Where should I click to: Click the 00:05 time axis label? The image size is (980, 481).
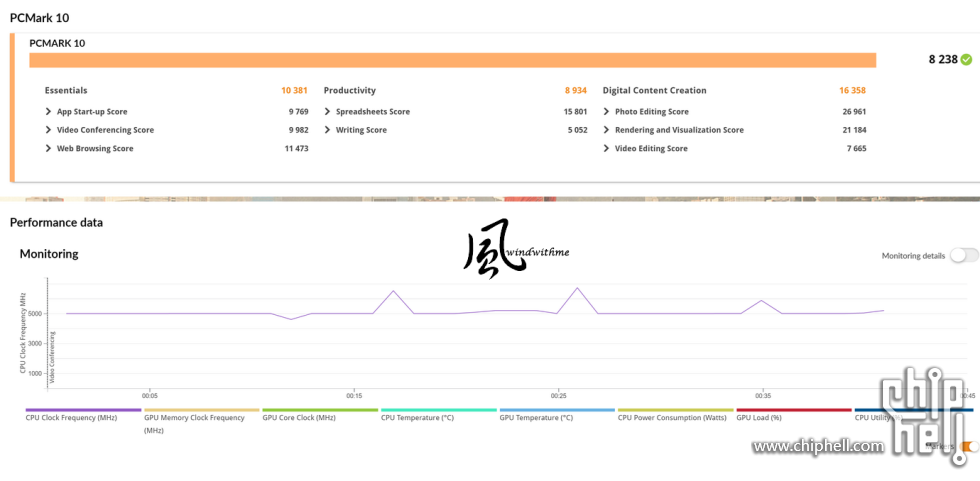tap(149, 395)
